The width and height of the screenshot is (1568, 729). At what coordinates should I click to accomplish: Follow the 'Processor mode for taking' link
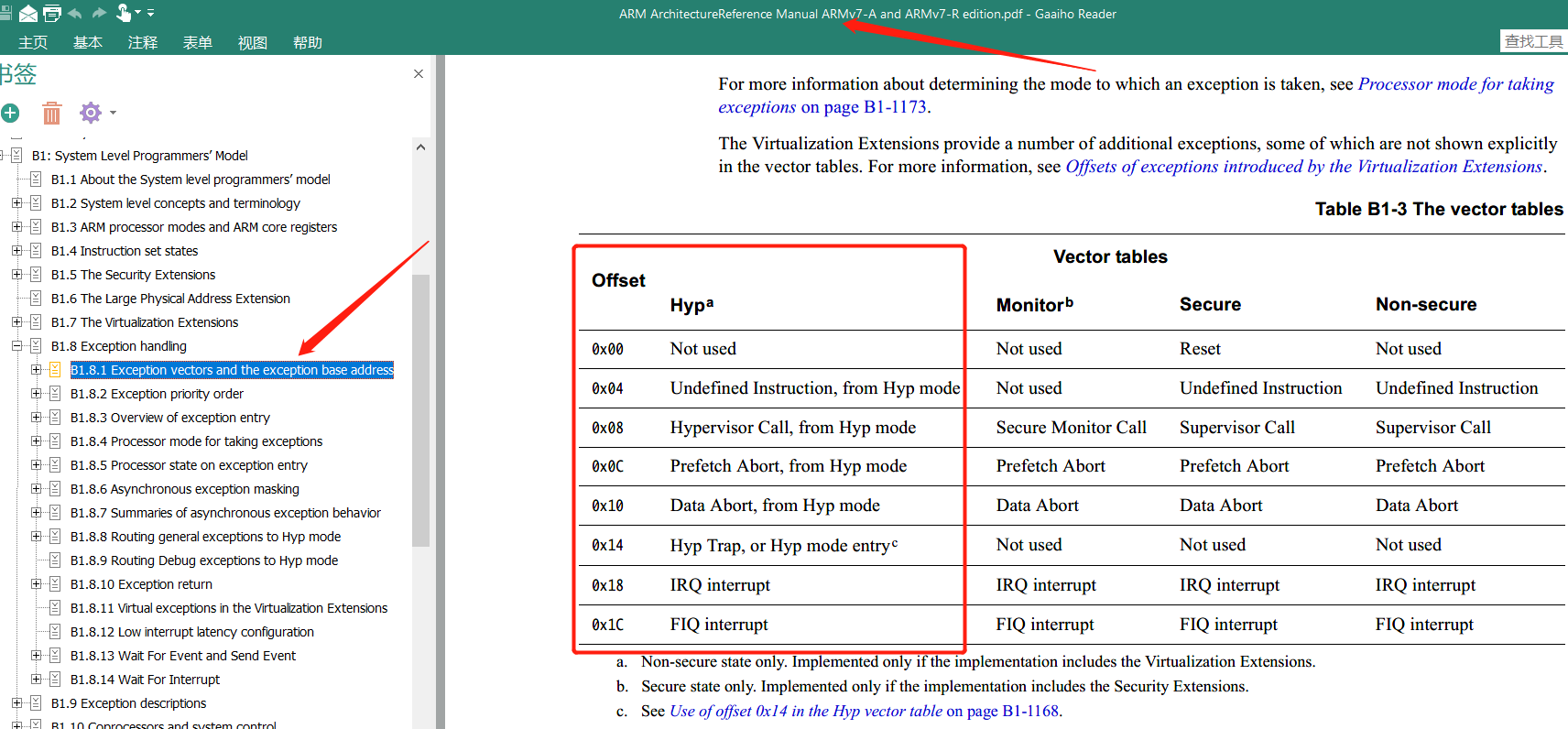[x=1456, y=84]
